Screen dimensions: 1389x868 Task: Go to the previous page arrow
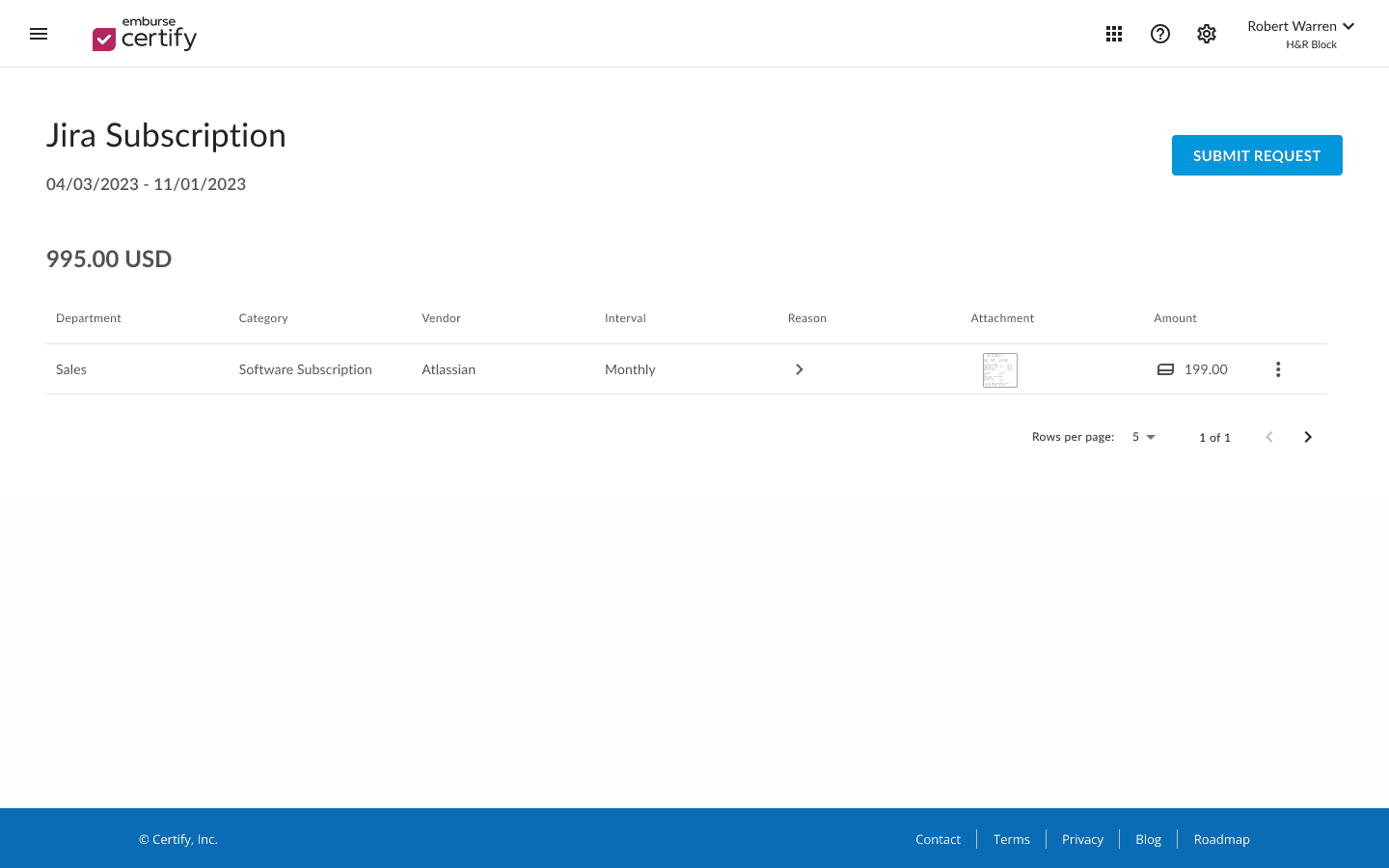[x=1269, y=437]
